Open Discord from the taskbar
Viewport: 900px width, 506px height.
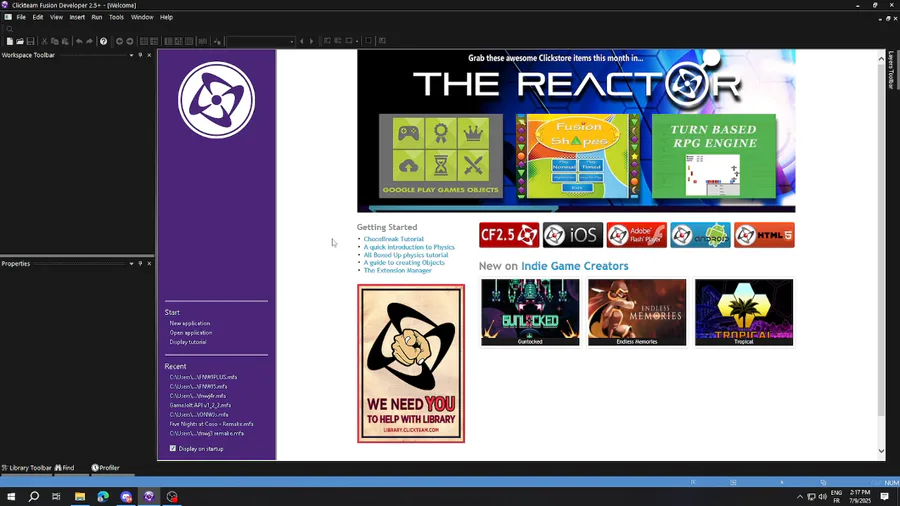(x=126, y=496)
